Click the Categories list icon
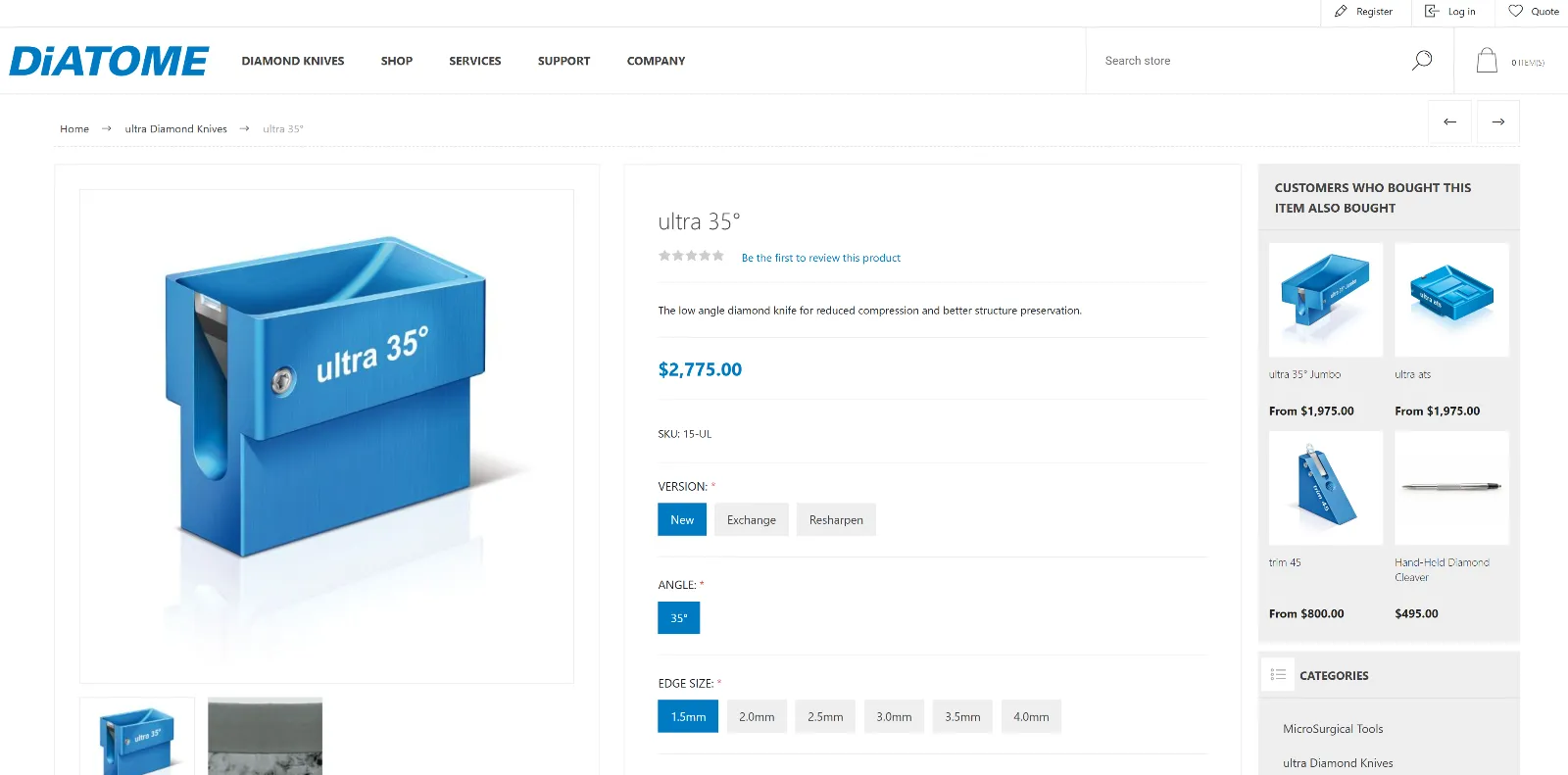 1278,675
